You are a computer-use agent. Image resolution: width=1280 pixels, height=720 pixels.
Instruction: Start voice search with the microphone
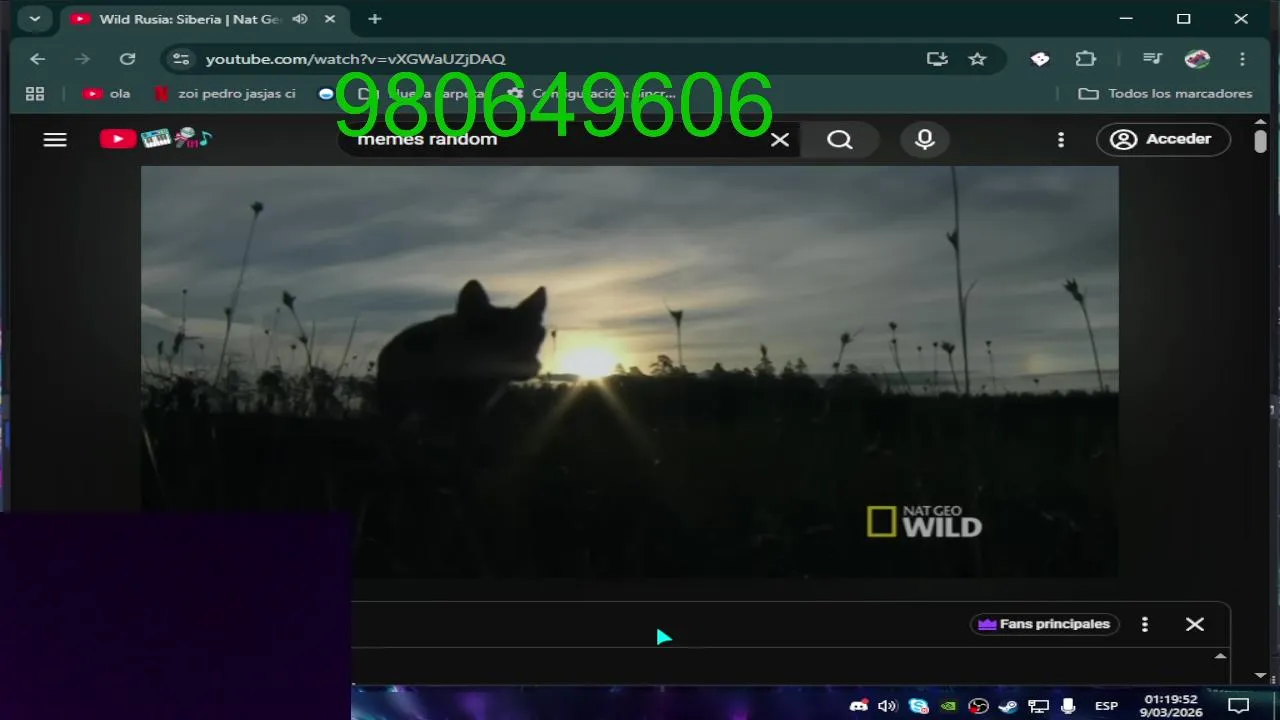click(925, 140)
